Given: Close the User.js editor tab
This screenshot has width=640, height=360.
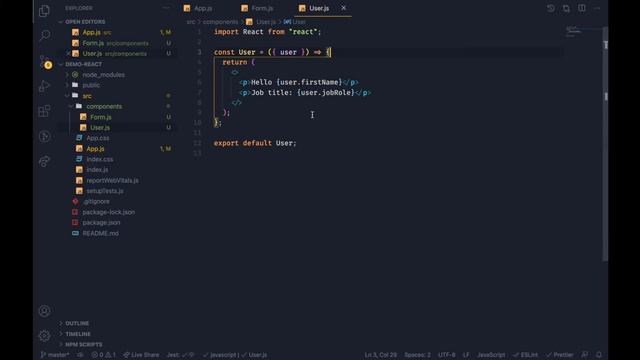Looking at the screenshot, I should point(343,8).
